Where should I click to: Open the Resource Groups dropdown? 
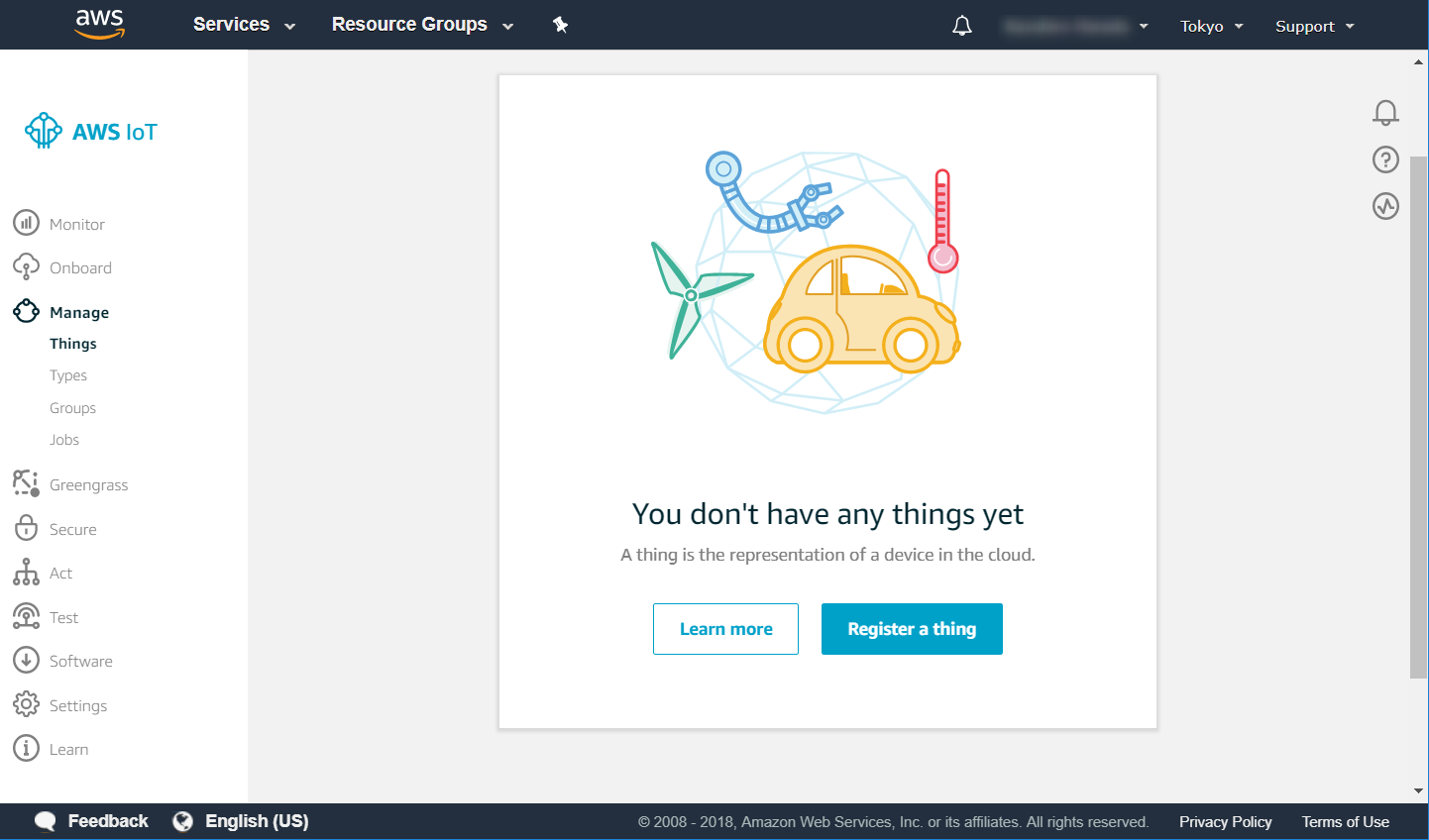pos(422,25)
